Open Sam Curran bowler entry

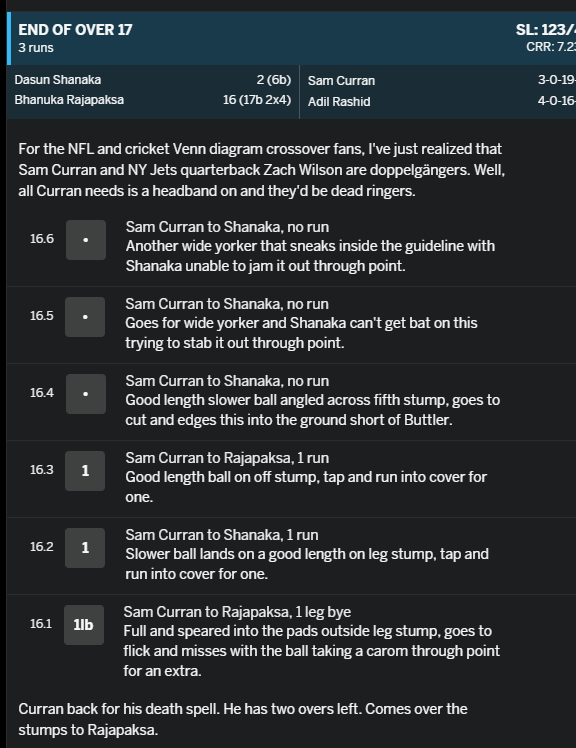coord(341,81)
